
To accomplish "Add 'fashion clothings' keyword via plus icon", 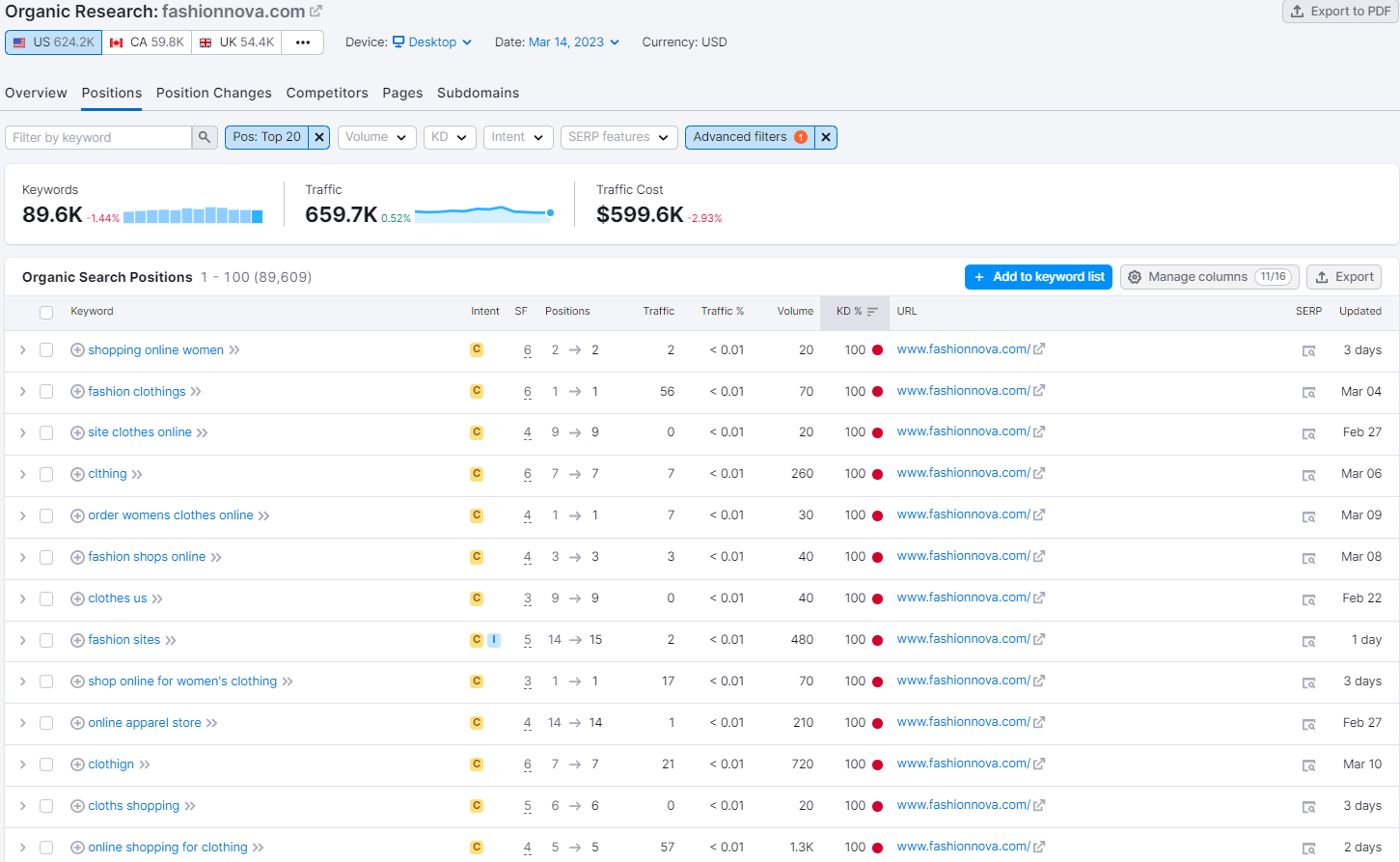I will click(77, 391).
